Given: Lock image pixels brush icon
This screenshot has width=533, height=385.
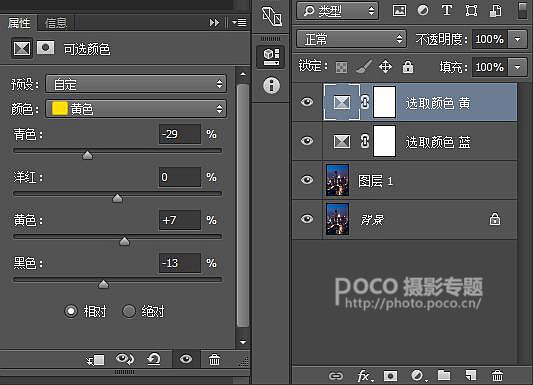Looking at the screenshot, I should coord(363,67).
